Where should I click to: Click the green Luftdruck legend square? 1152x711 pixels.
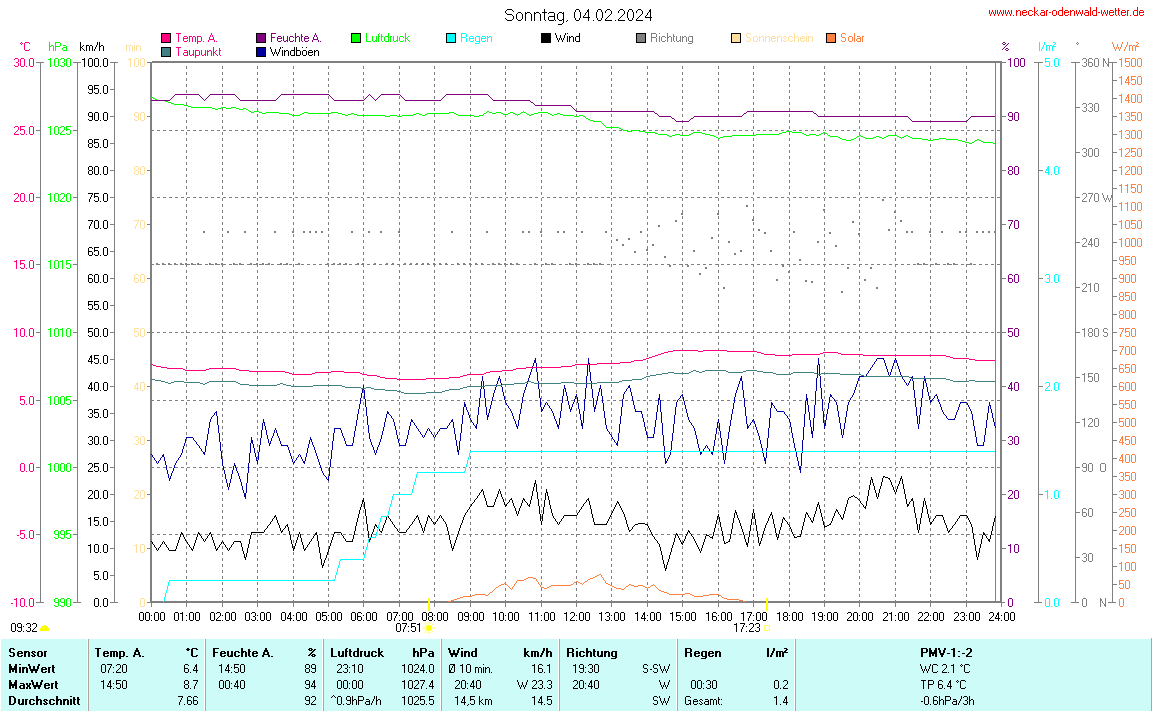click(x=356, y=38)
